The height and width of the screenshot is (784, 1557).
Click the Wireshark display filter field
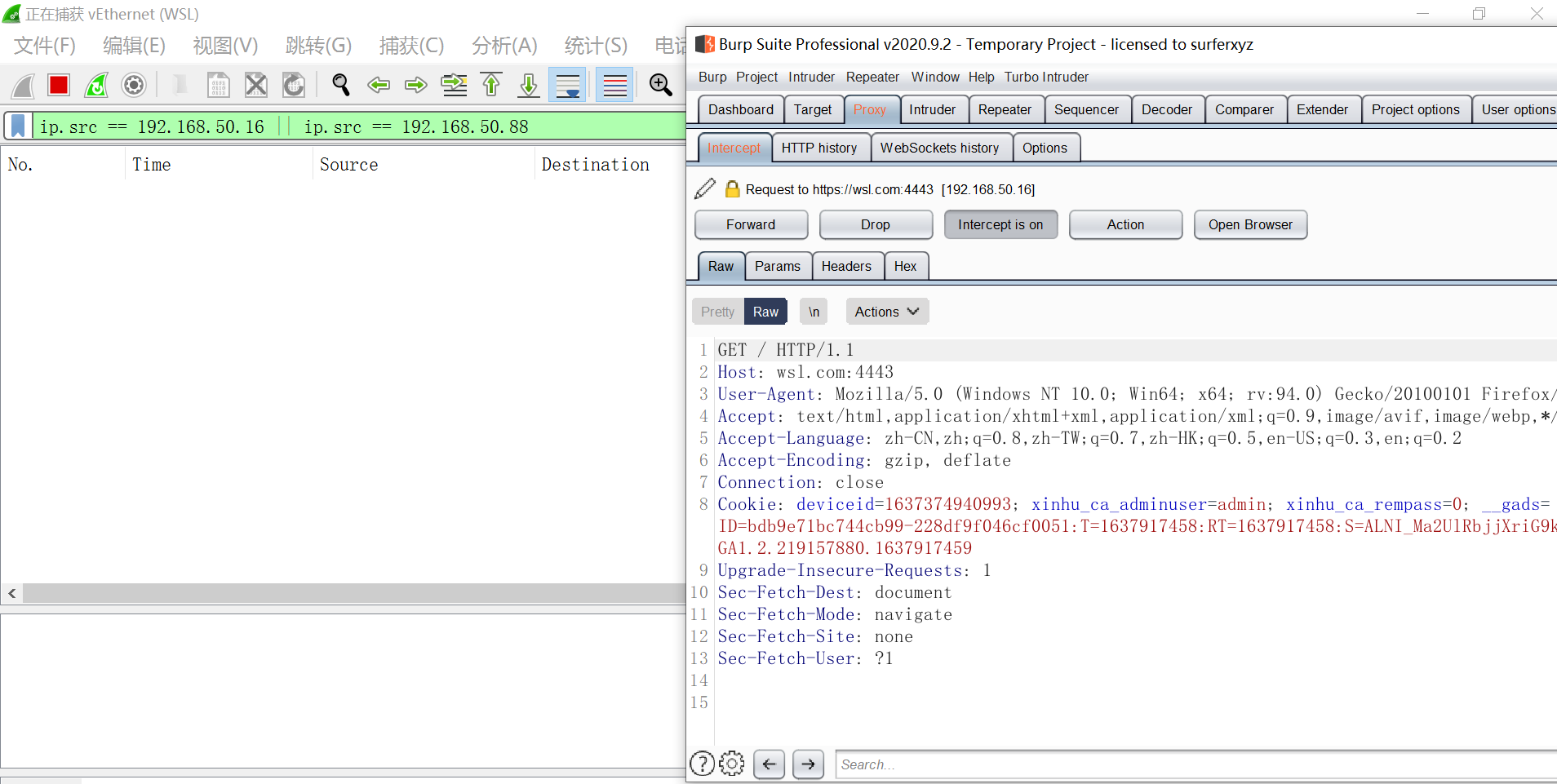(359, 126)
